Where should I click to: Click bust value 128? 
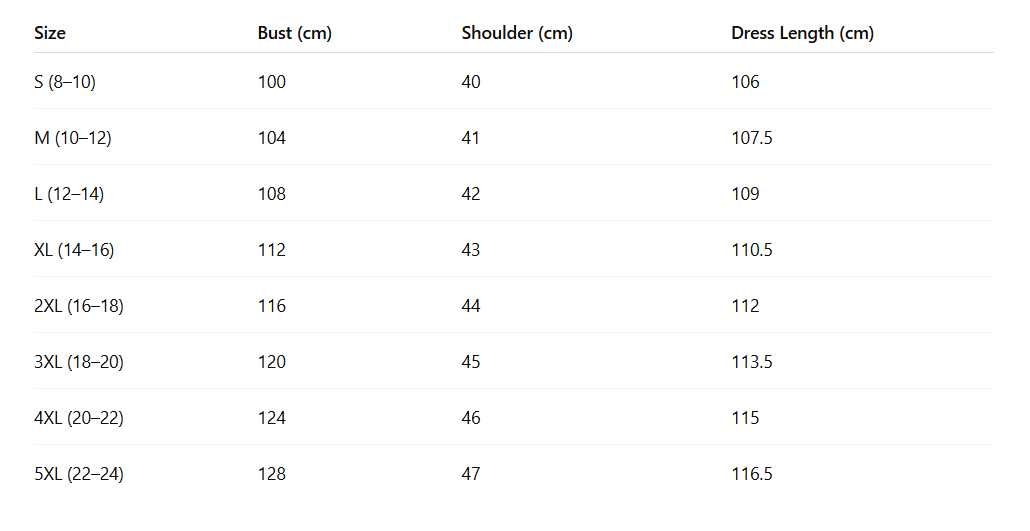coord(272,474)
